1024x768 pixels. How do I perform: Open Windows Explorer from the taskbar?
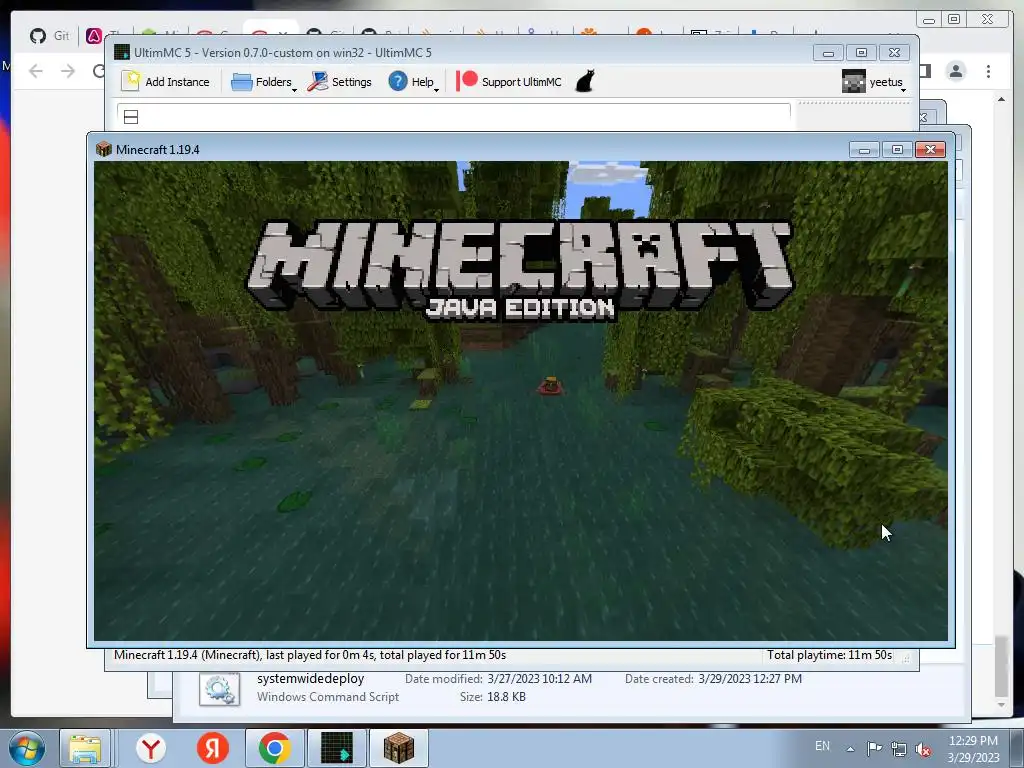[x=85, y=748]
